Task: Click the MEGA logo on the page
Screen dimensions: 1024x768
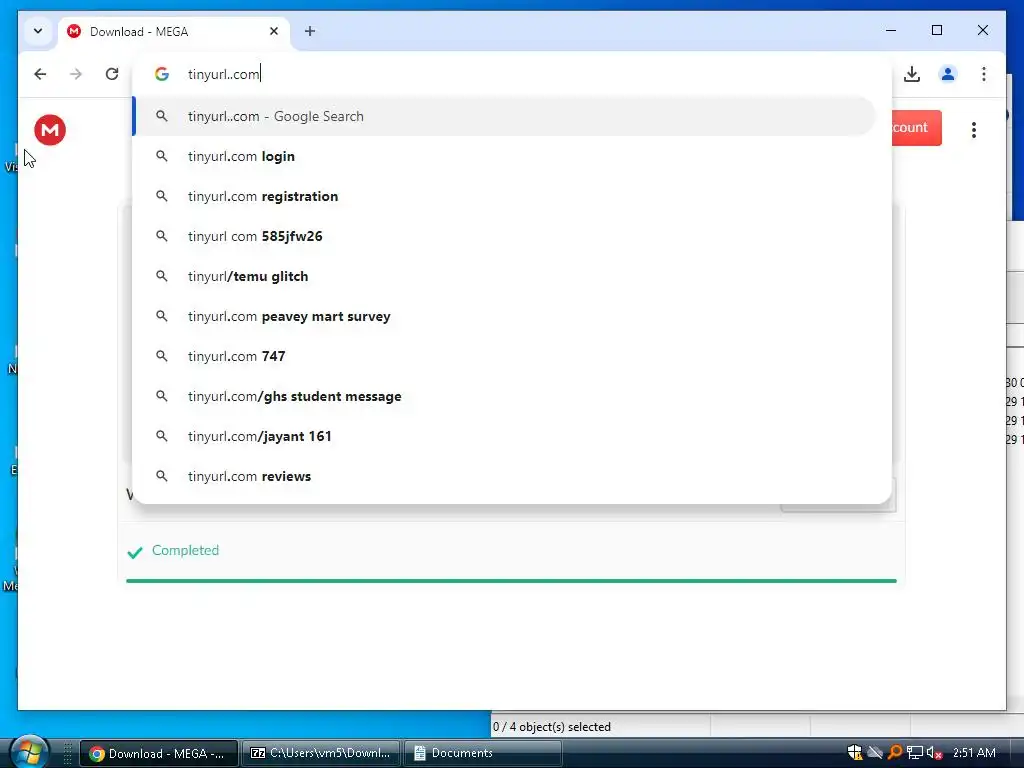Action: click(50, 130)
